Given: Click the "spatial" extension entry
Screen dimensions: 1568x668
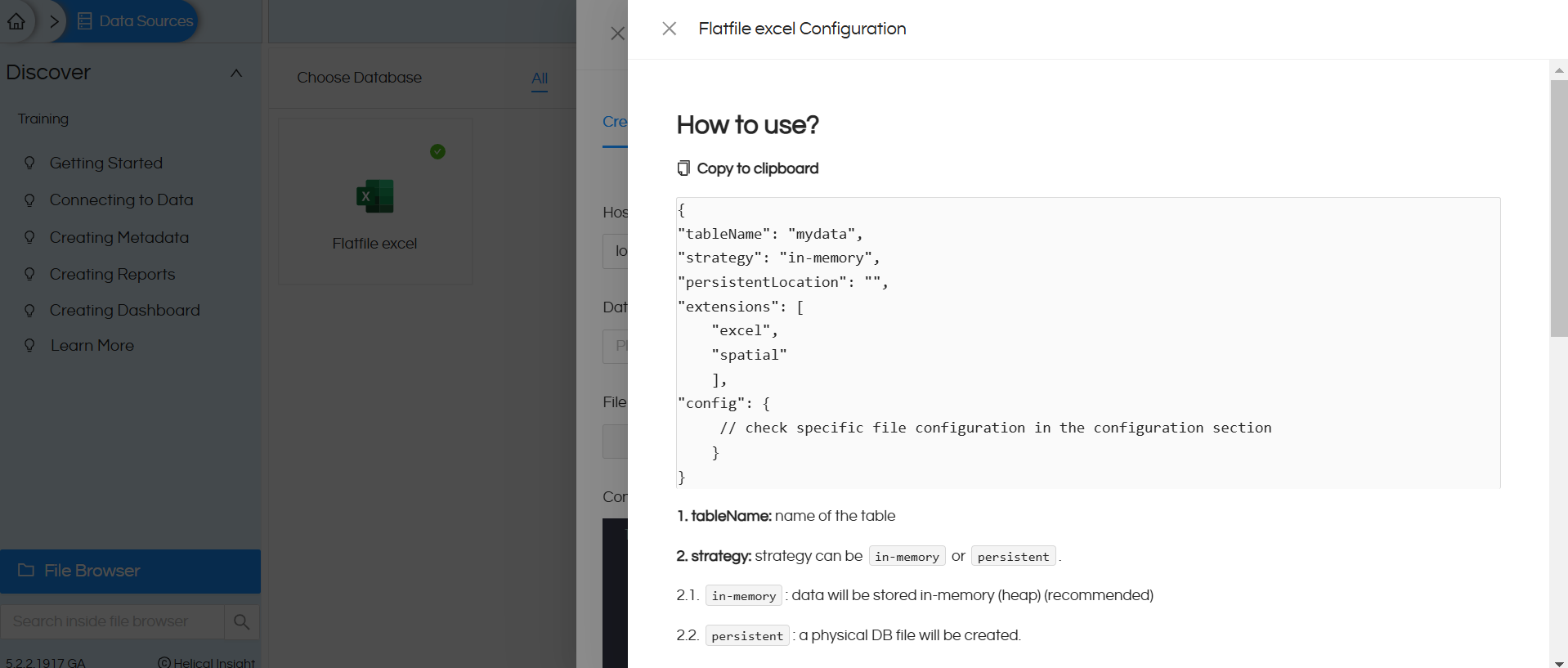Looking at the screenshot, I should 749,355.
